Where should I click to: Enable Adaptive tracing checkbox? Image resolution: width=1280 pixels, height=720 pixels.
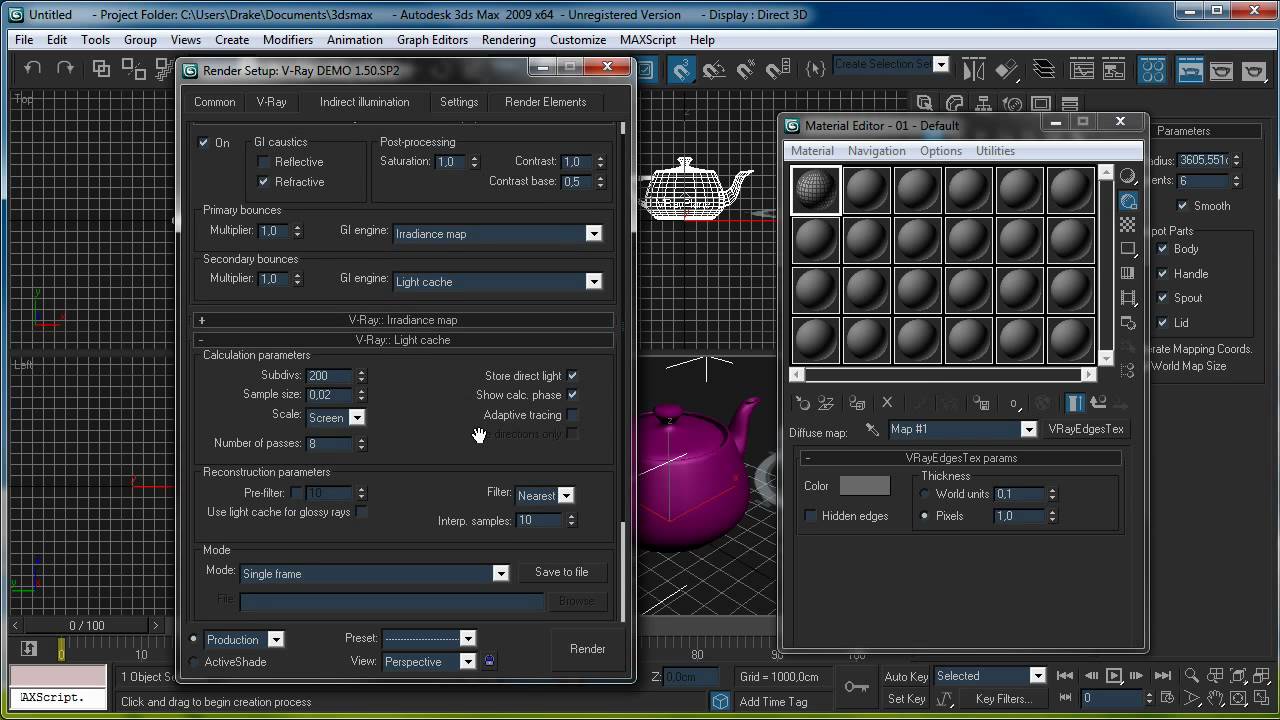[x=572, y=415]
